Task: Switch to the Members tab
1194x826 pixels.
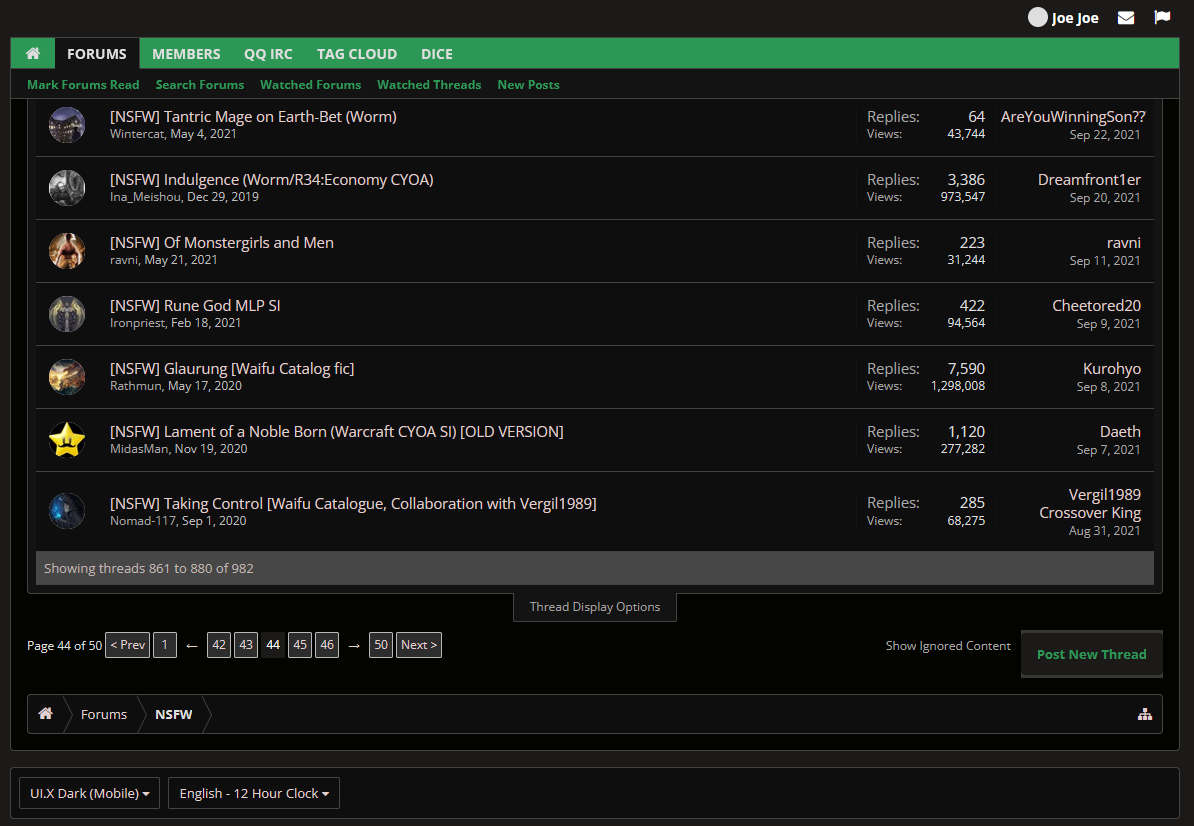Action: 186,54
